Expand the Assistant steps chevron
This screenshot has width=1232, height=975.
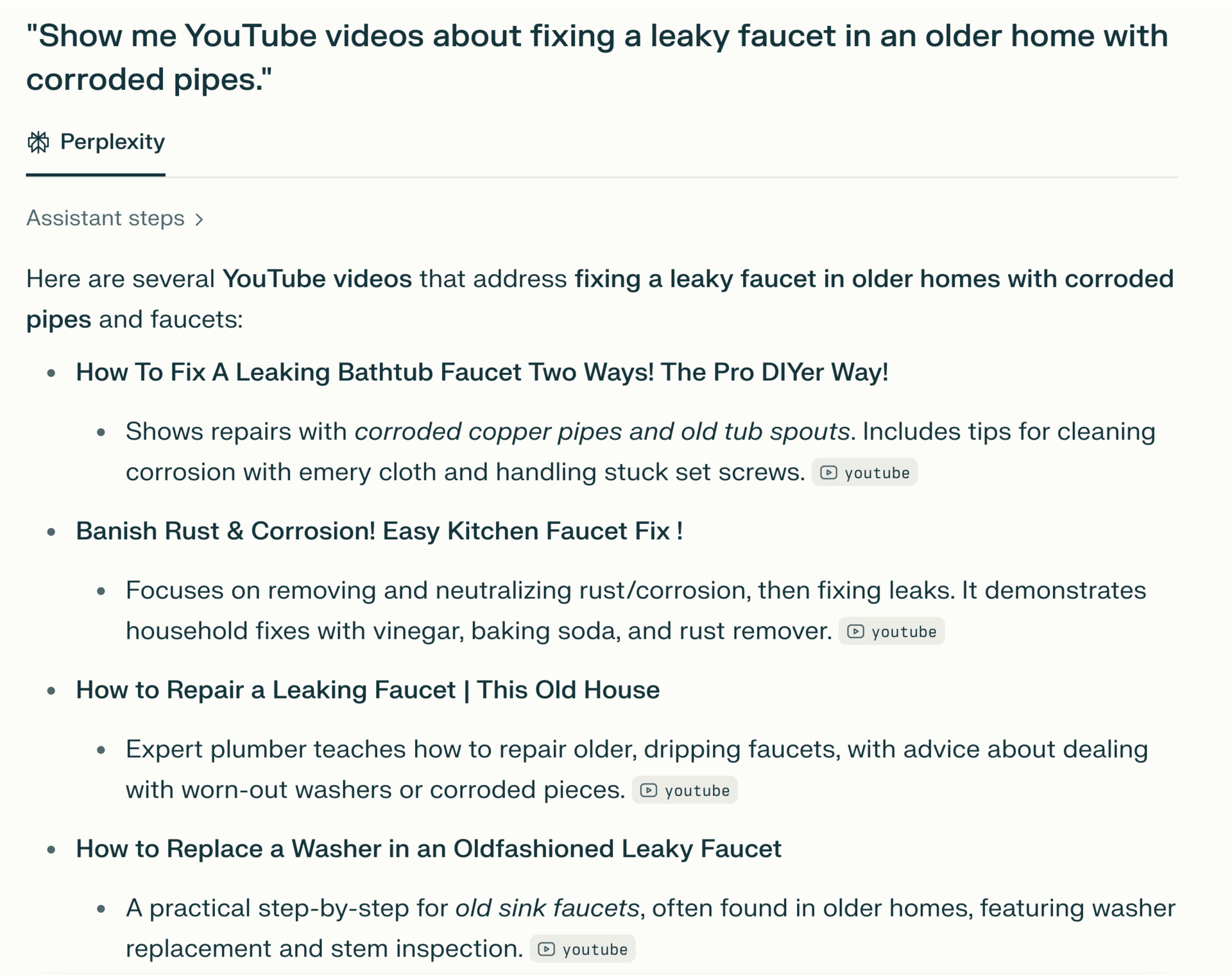coord(199,220)
